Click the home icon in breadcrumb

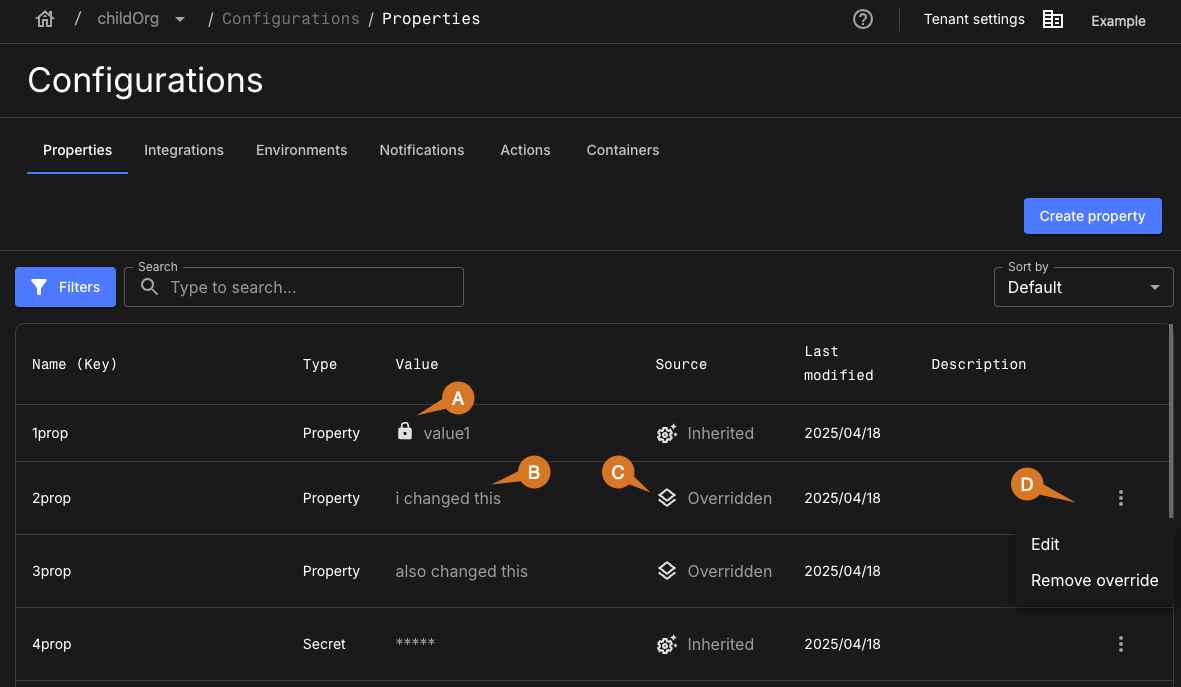pyautogui.click(x=44, y=19)
